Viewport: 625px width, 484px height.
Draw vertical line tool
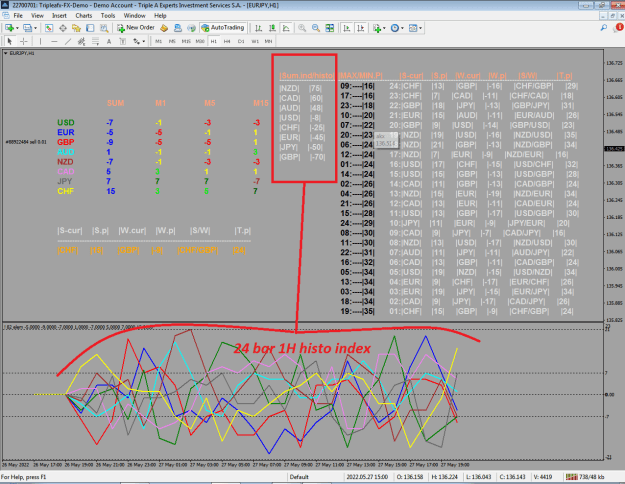pos(40,41)
